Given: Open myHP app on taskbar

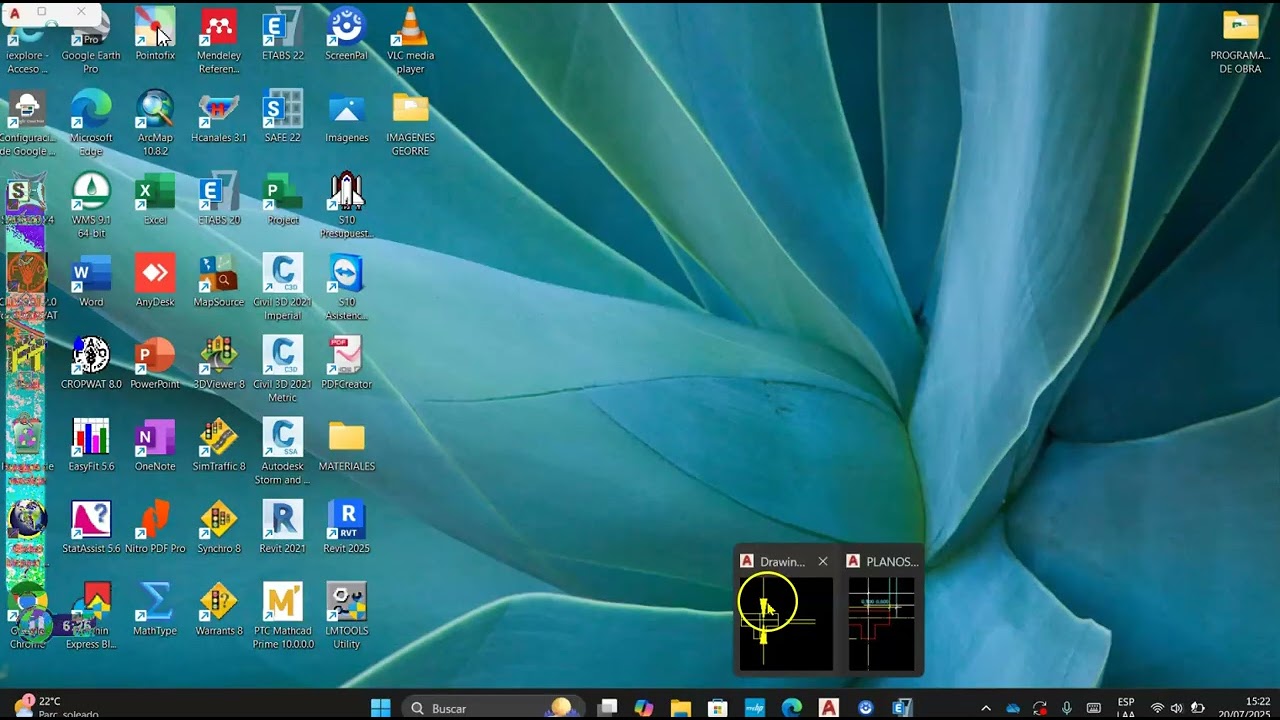Looking at the screenshot, I should click(755, 708).
